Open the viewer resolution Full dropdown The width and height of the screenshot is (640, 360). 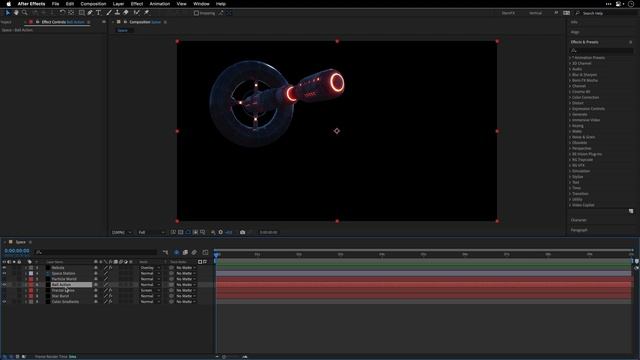coord(151,232)
